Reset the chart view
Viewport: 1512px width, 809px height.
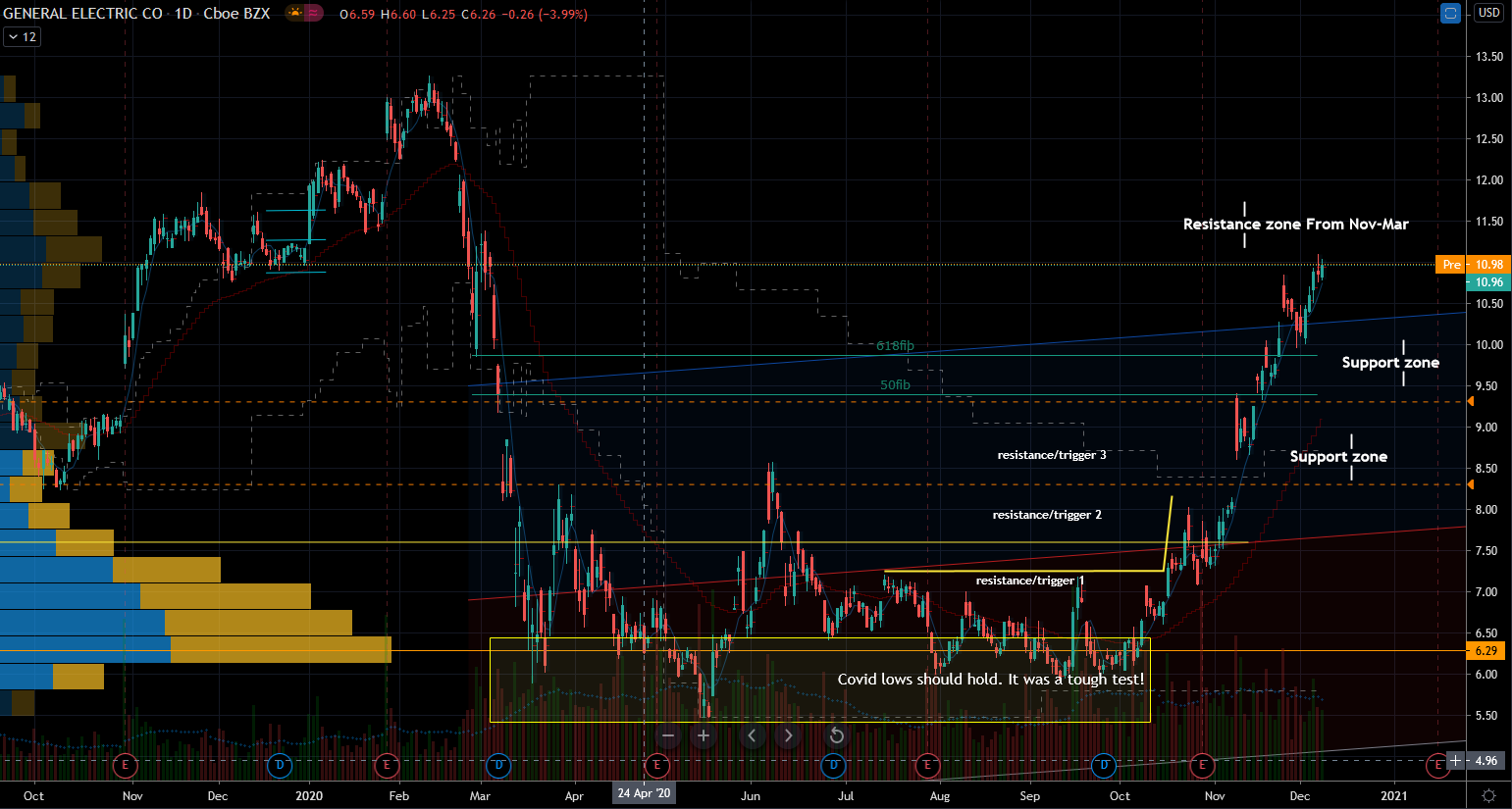tap(836, 735)
